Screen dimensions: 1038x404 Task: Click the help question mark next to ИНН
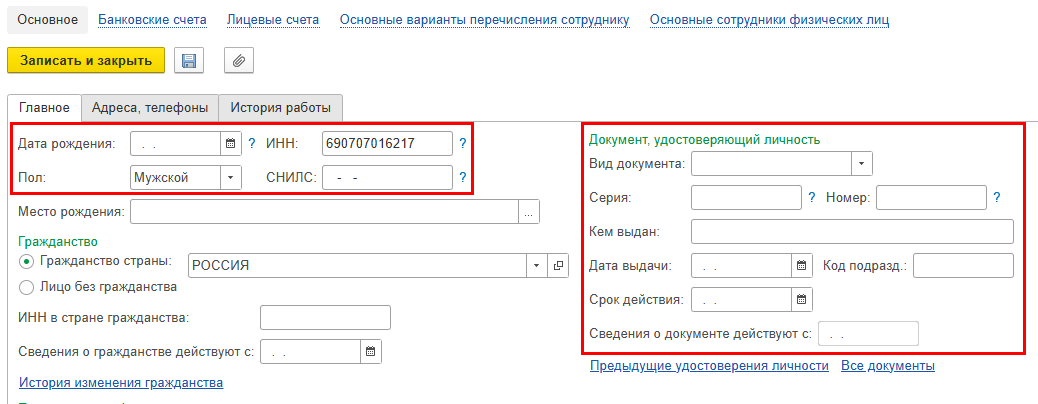[x=462, y=144]
